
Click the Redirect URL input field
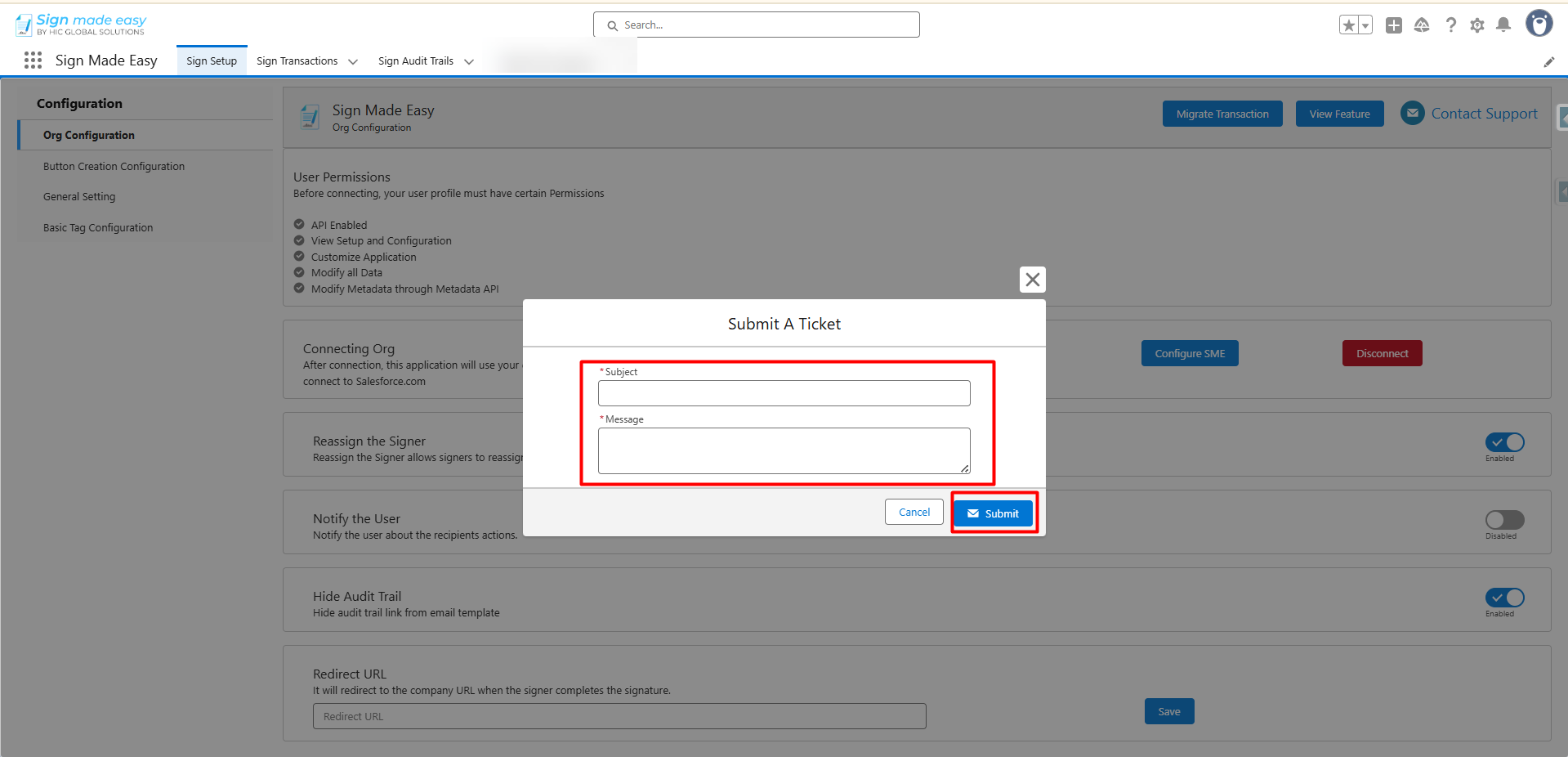tap(619, 716)
